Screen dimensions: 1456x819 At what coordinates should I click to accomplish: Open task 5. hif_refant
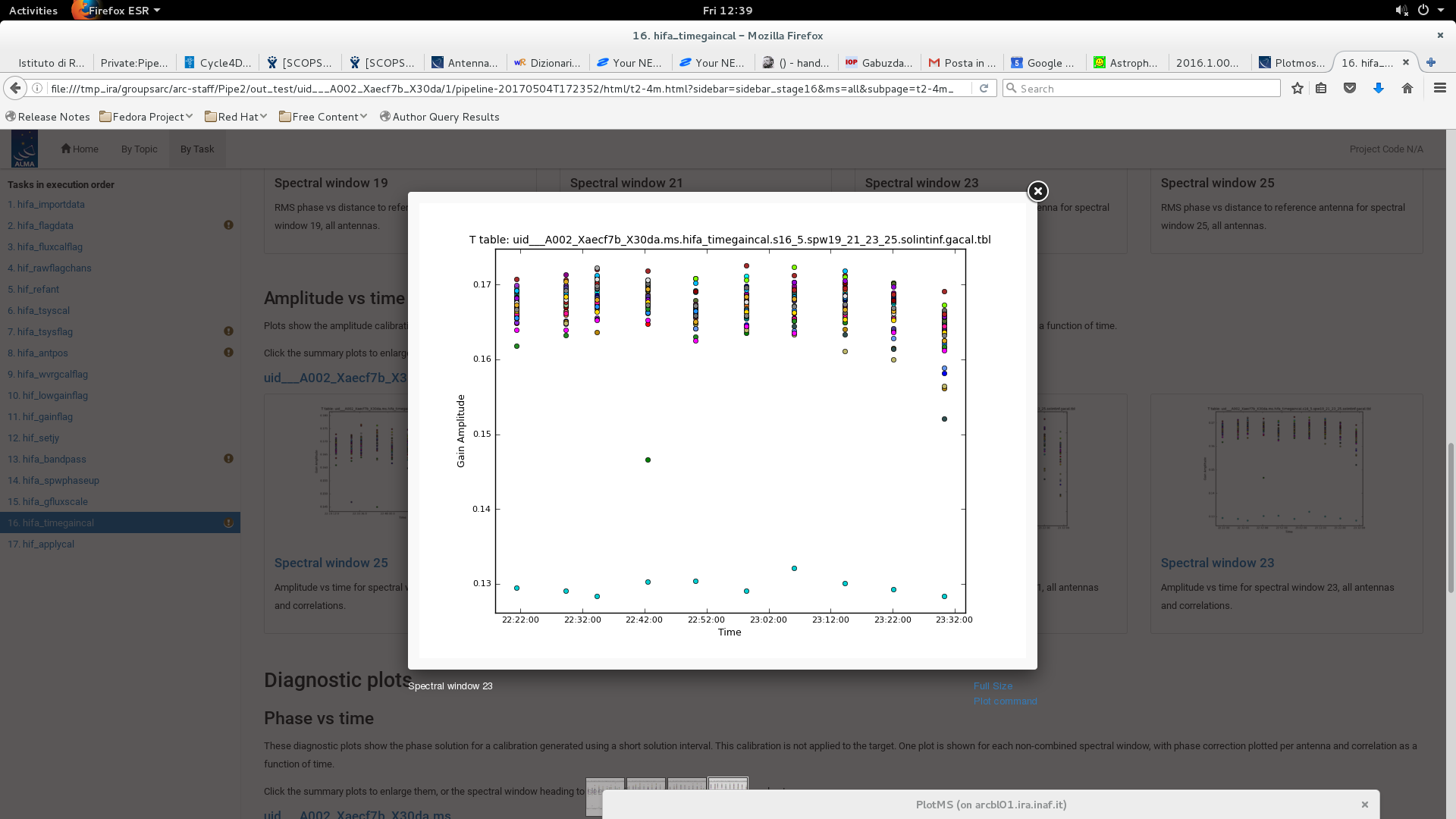point(33,289)
